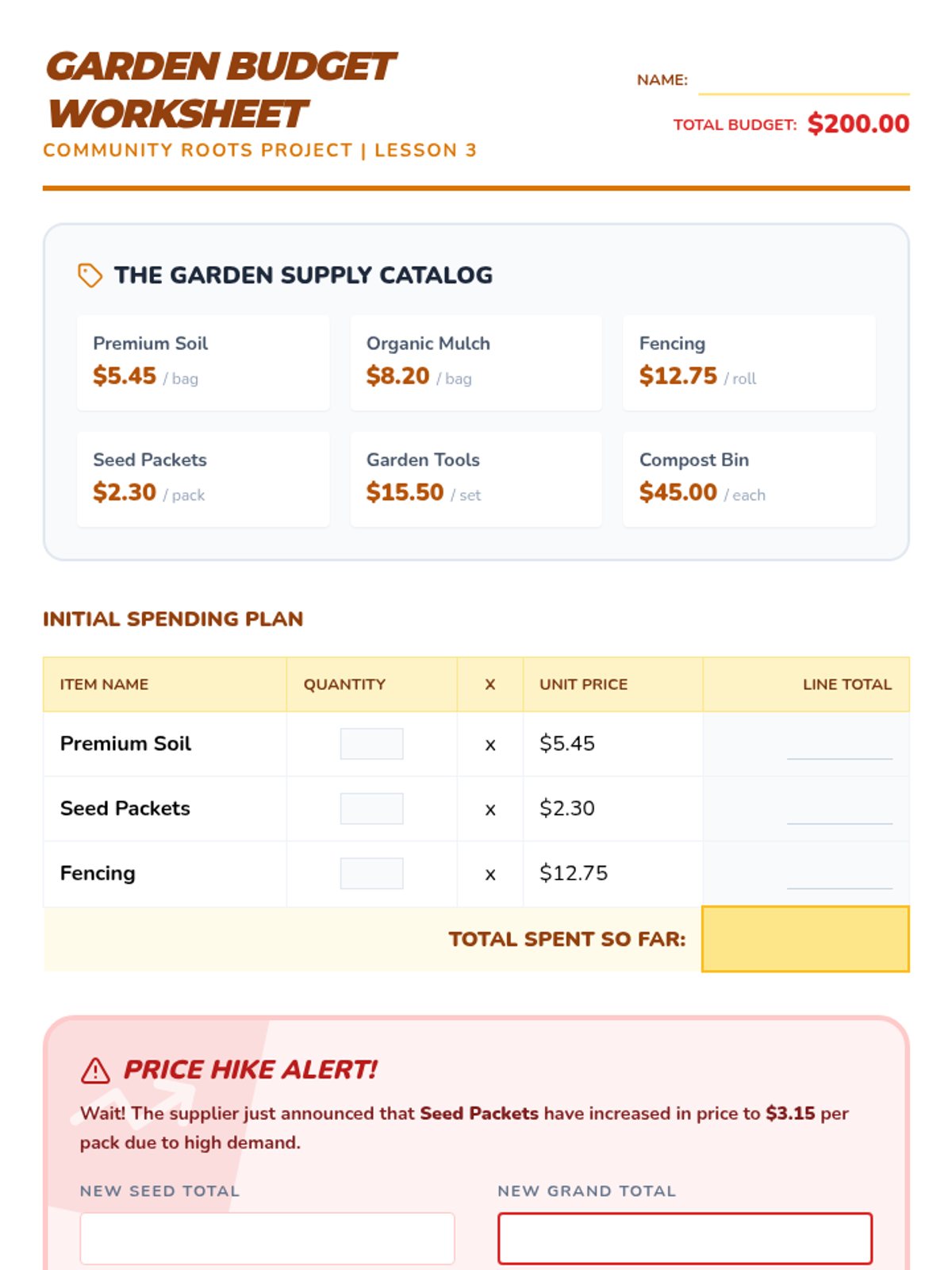This screenshot has height=1270, width=952.
Task: Enter quantity for Premium Soil
Action: tap(371, 744)
